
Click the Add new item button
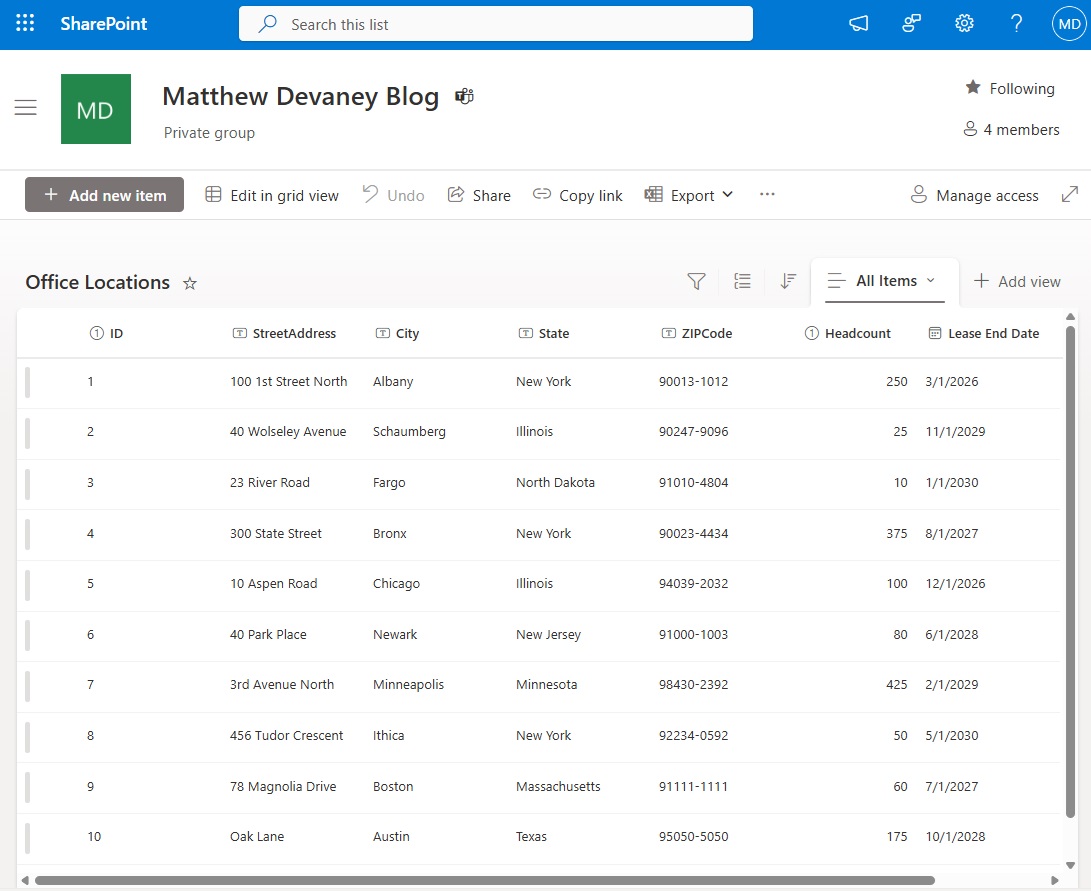pos(104,195)
